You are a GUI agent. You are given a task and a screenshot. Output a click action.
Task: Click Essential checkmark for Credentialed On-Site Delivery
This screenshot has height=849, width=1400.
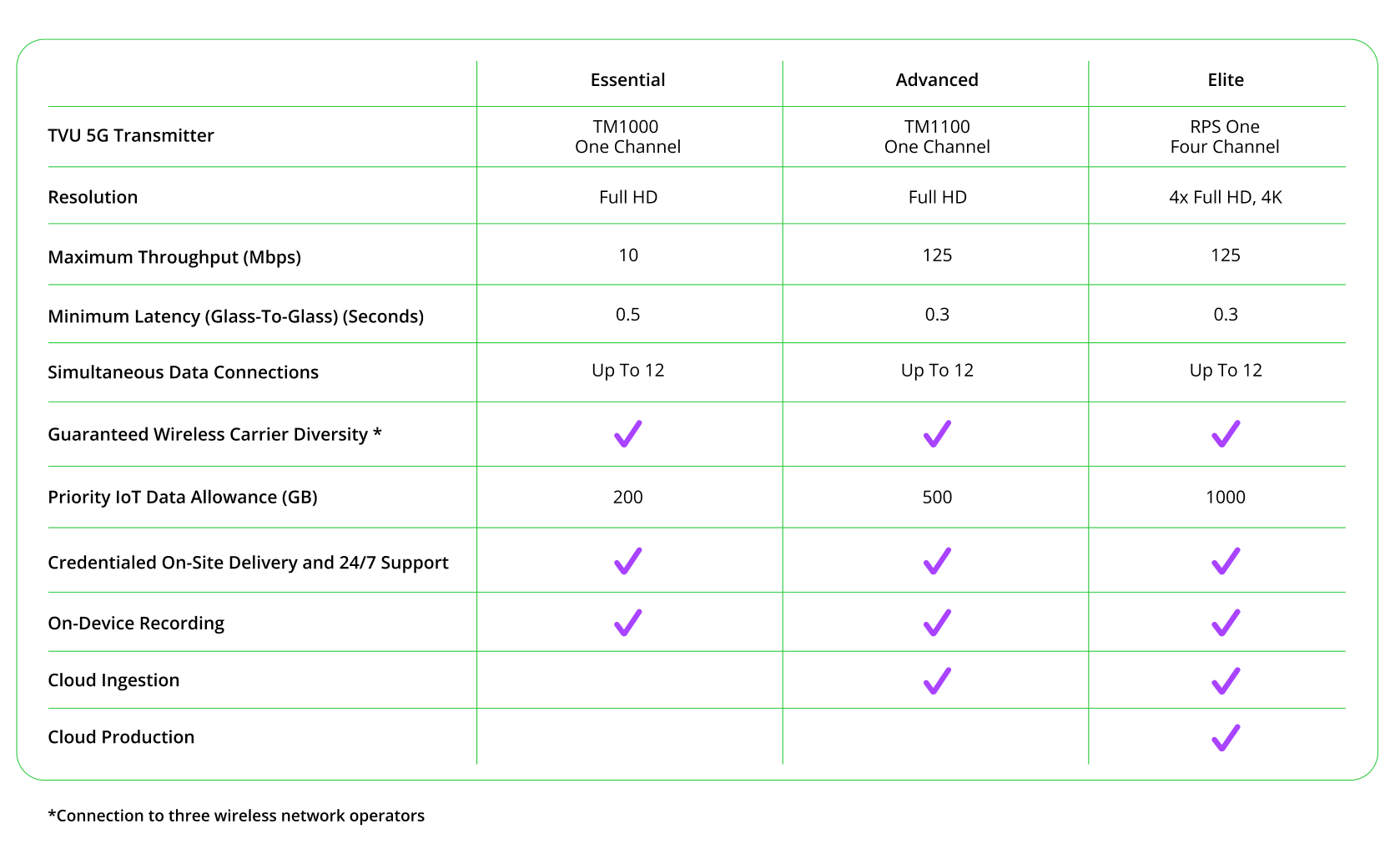(627, 561)
